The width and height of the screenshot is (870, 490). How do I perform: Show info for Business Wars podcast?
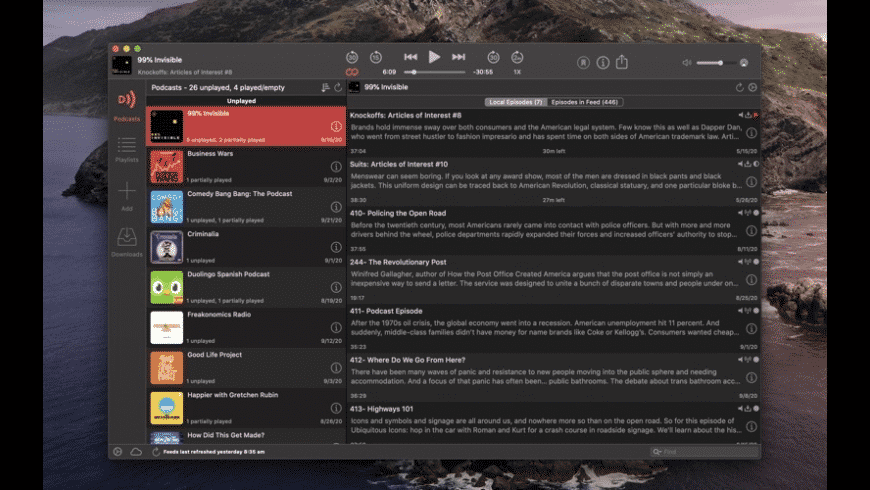[336, 166]
